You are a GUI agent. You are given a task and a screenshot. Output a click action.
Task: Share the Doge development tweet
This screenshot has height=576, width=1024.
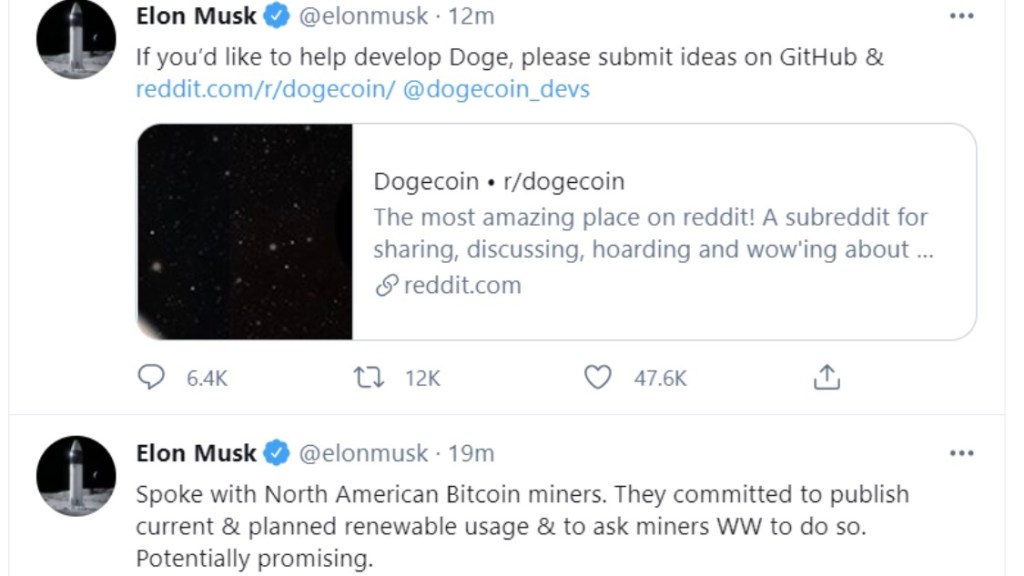(826, 377)
